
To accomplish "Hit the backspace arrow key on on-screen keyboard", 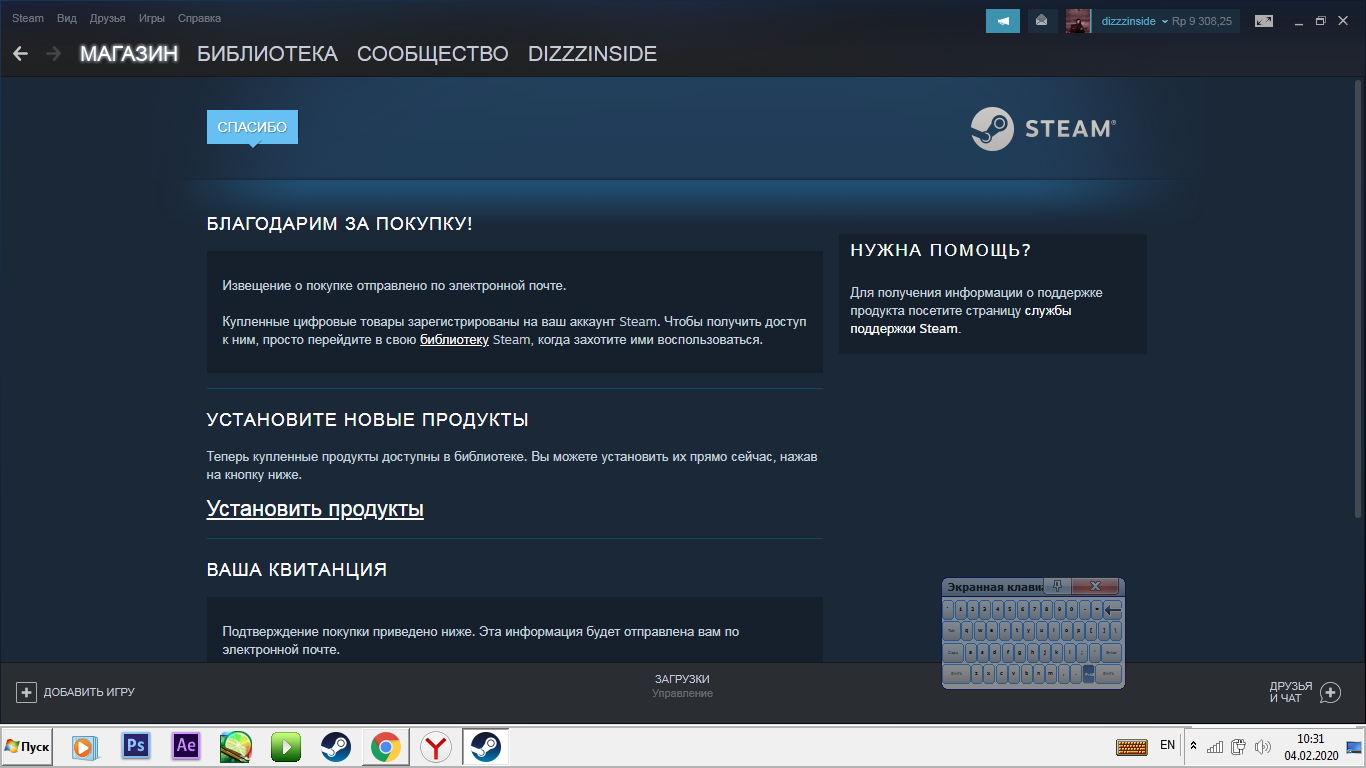I will 1113,609.
